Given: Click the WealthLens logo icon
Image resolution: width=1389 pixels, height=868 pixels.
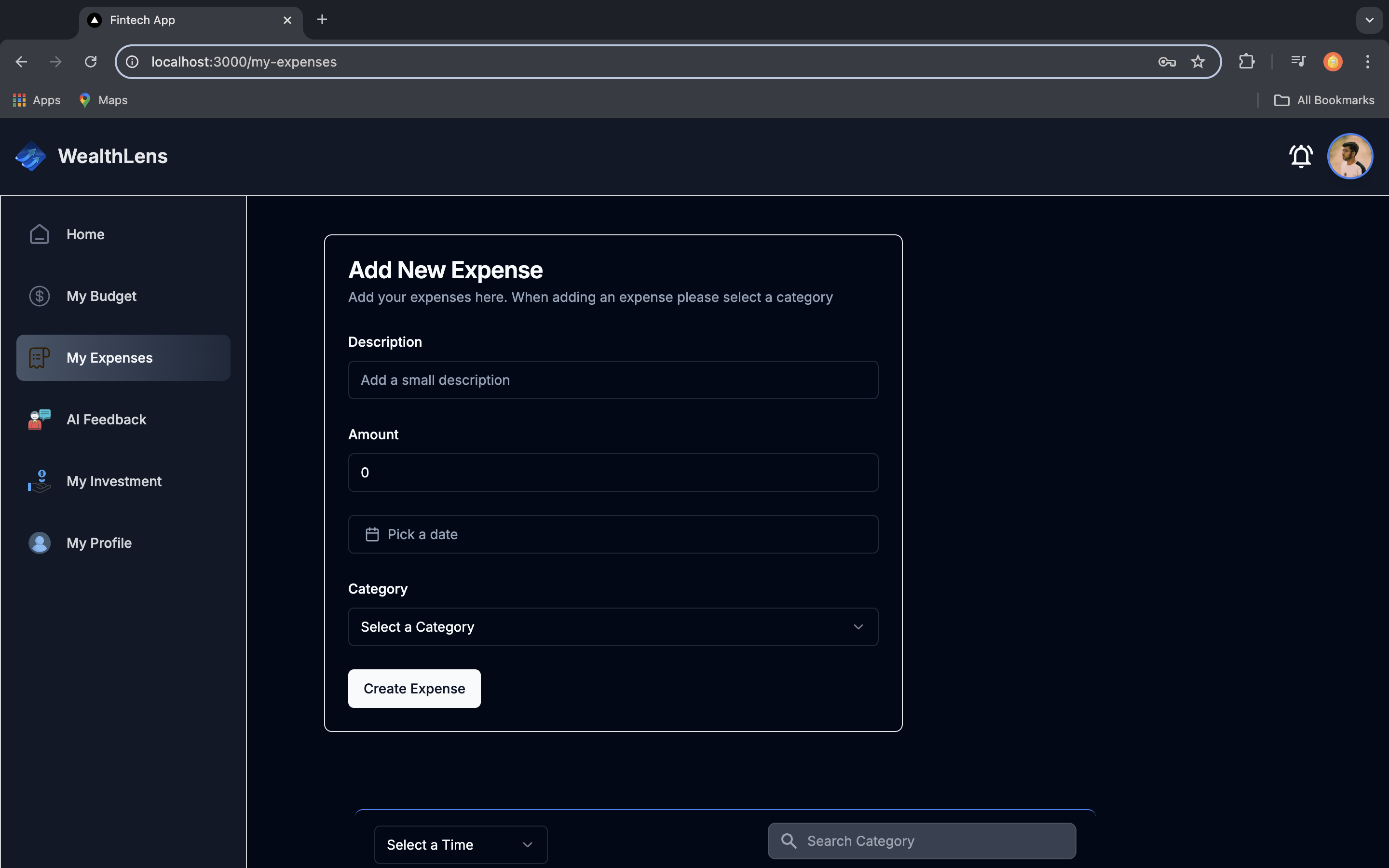Looking at the screenshot, I should pos(31,156).
